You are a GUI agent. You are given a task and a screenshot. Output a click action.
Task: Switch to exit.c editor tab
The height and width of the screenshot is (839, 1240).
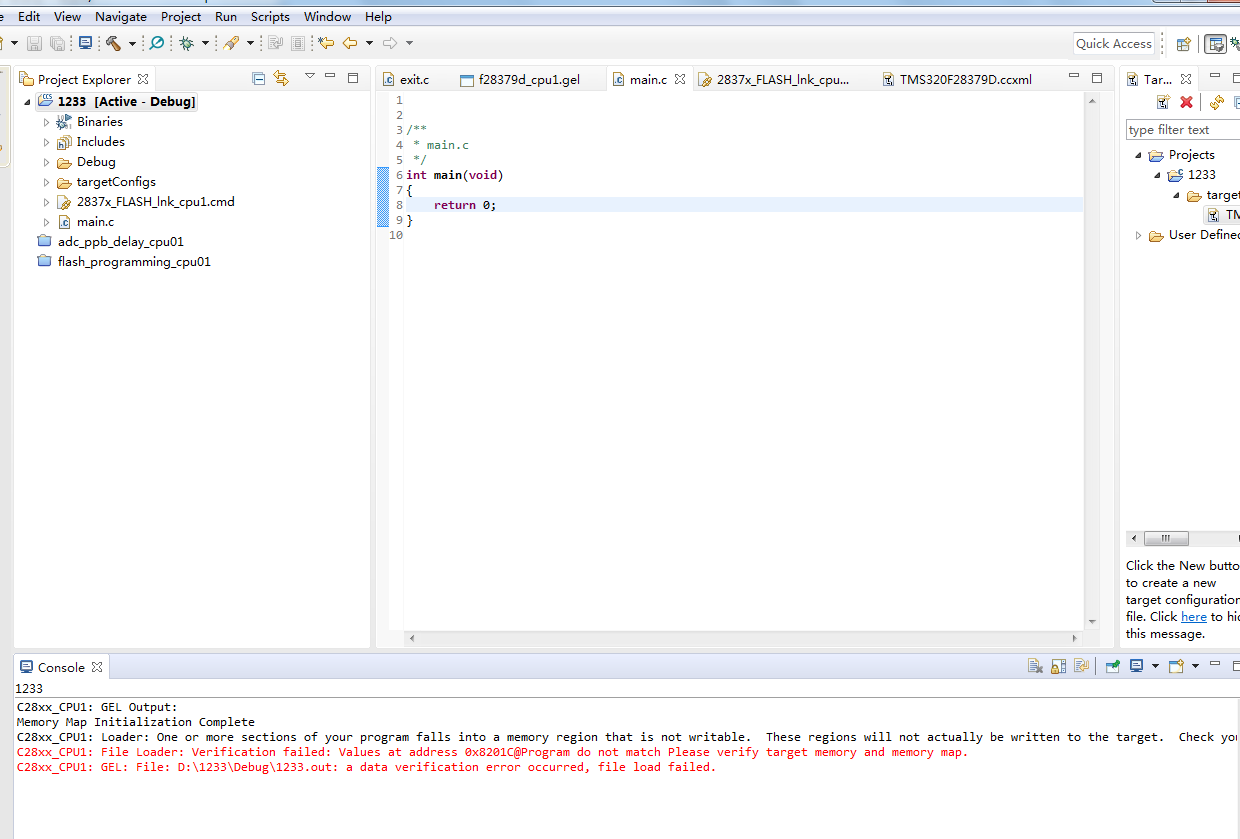tap(414, 79)
